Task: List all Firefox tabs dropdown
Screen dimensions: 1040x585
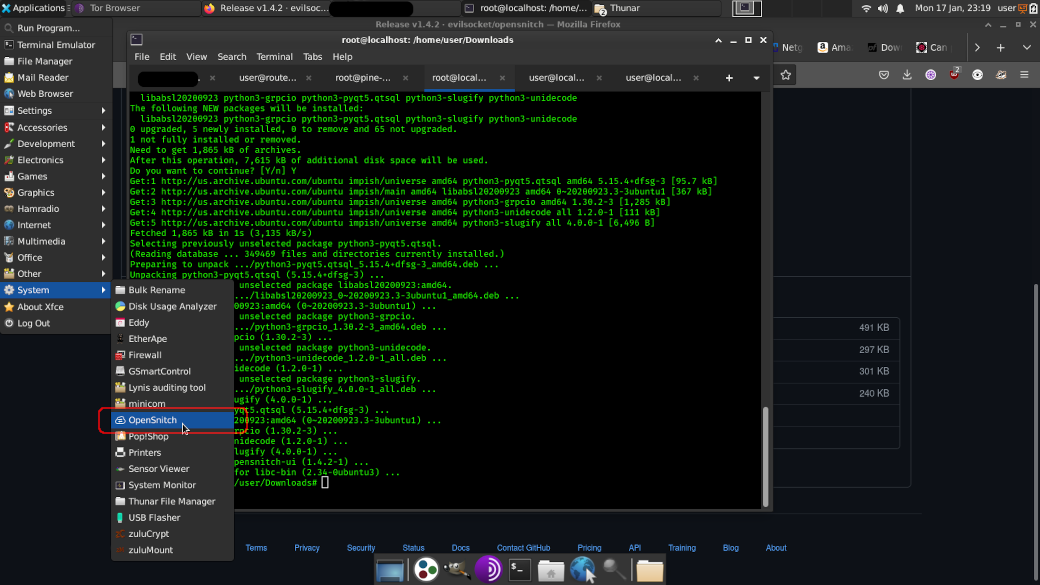Action: pos(1027,48)
